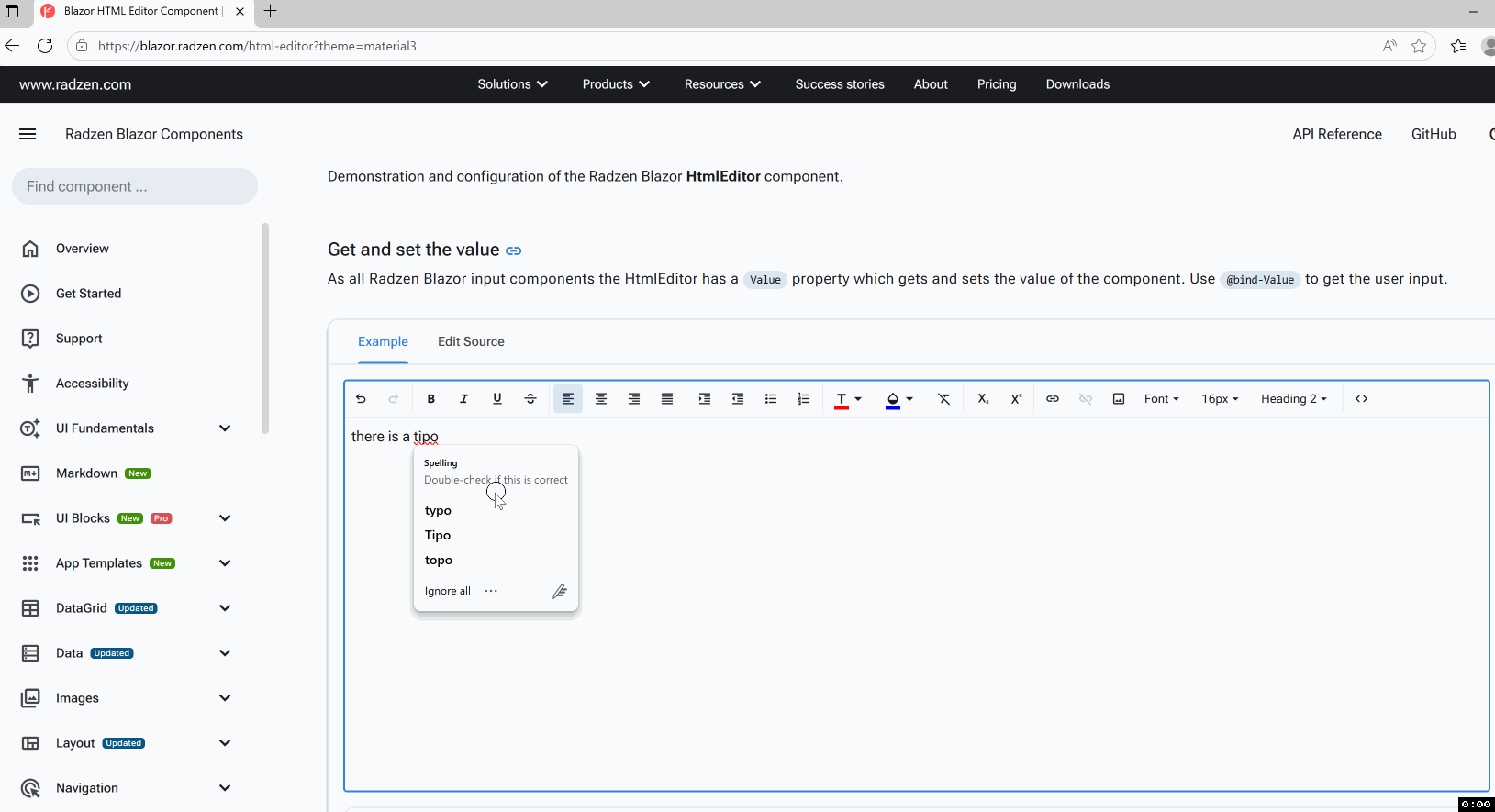The width and height of the screenshot is (1495, 812).
Task: Increase indent of text
Action: (x=705, y=399)
